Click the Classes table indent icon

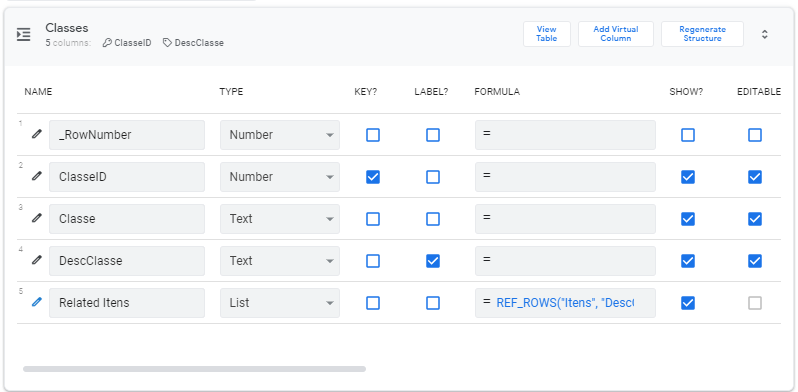pyautogui.click(x=23, y=35)
